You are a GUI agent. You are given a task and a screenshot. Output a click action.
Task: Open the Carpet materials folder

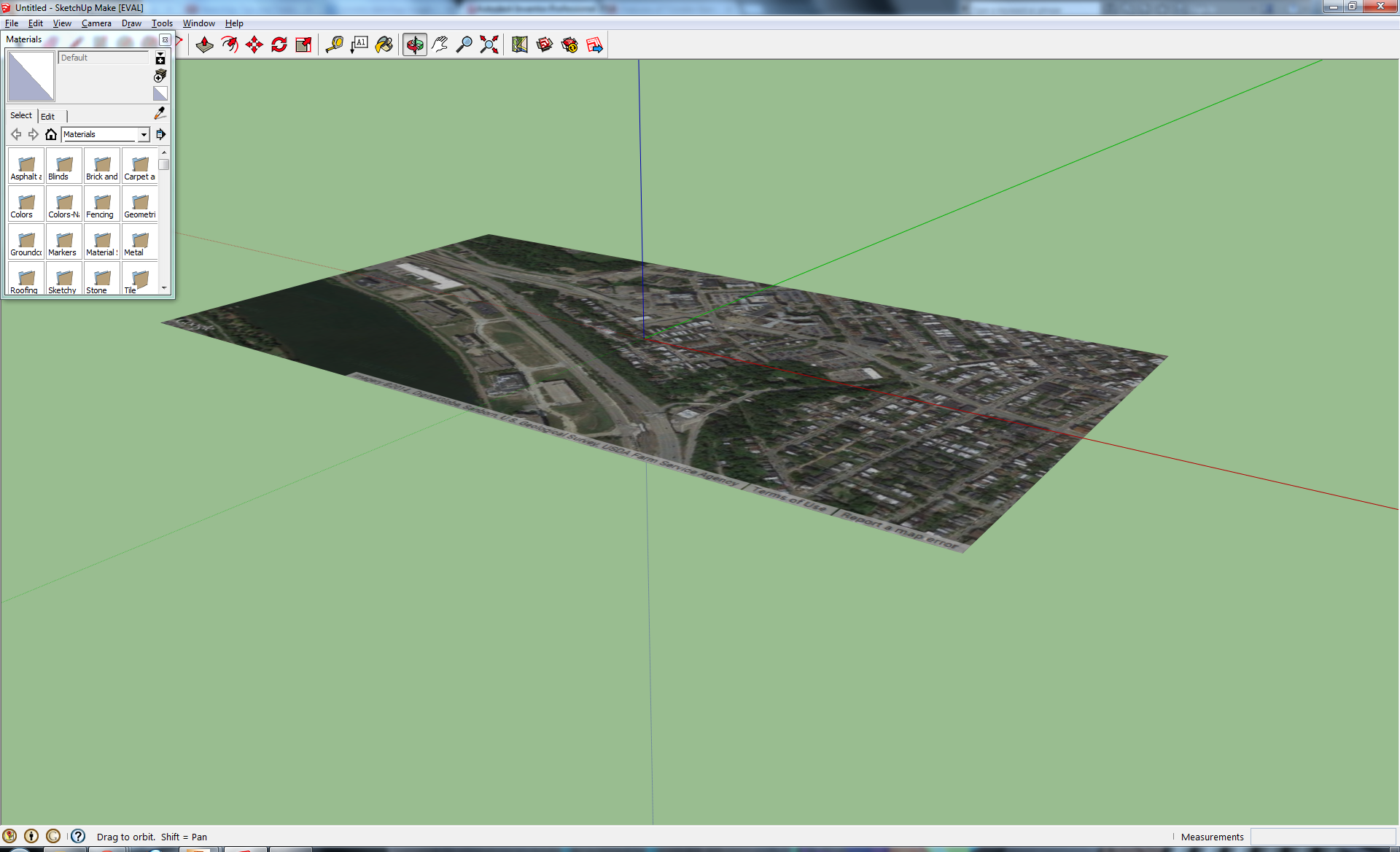[140, 166]
